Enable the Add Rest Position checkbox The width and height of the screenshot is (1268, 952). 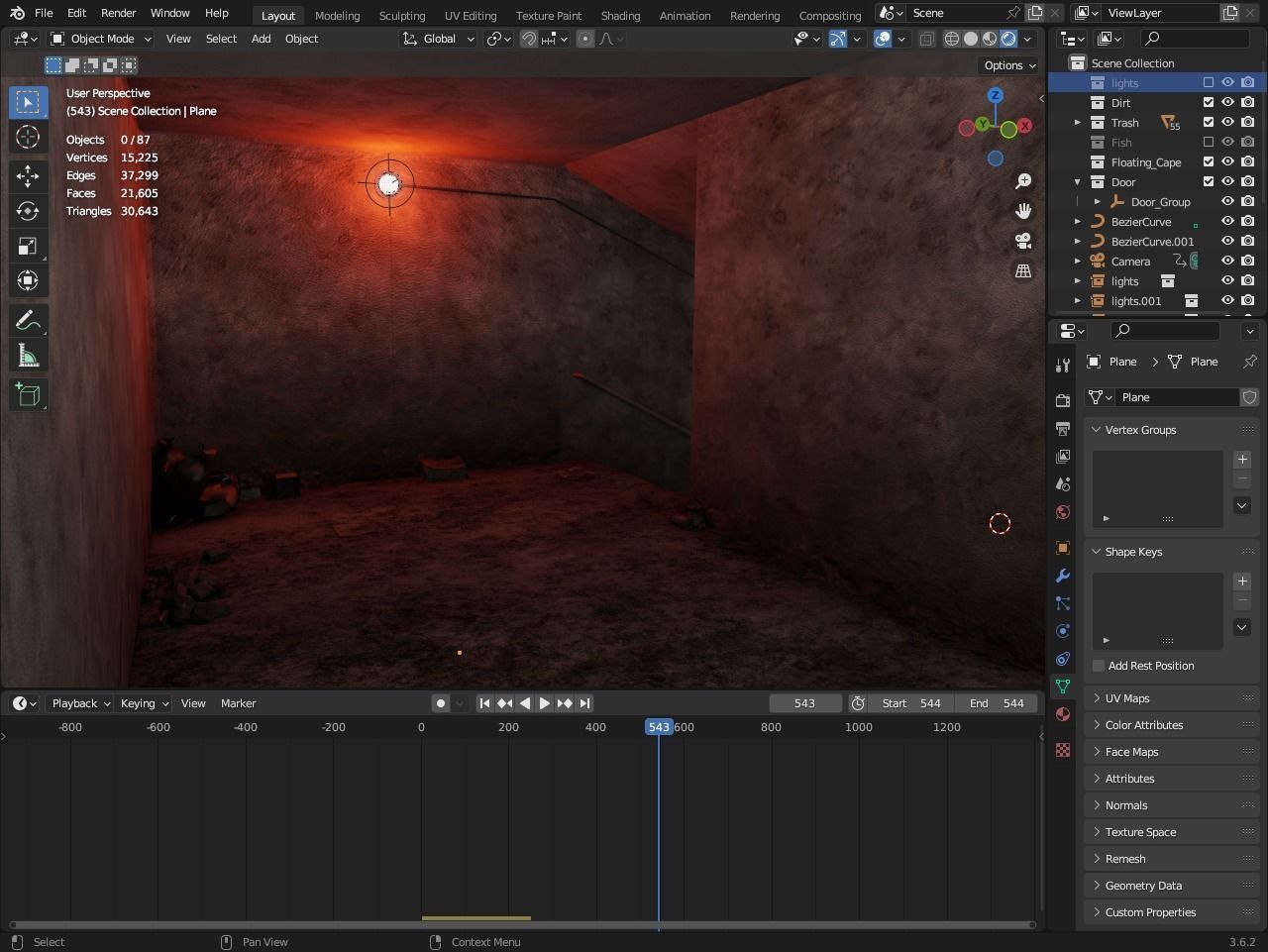tap(1099, 666)
